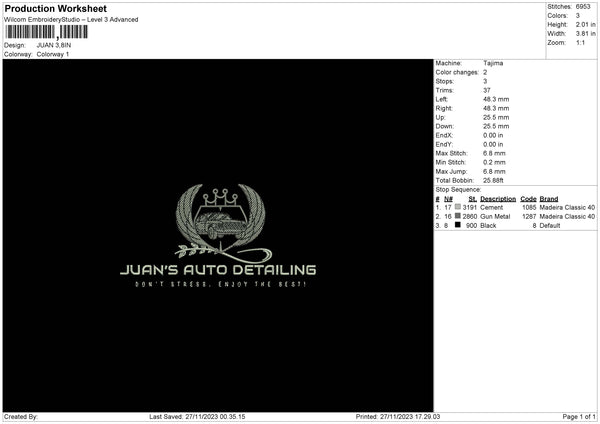Click the Cement row stitch count 3191
Viewport: 600px width, 424px height.
click(470, 207)
